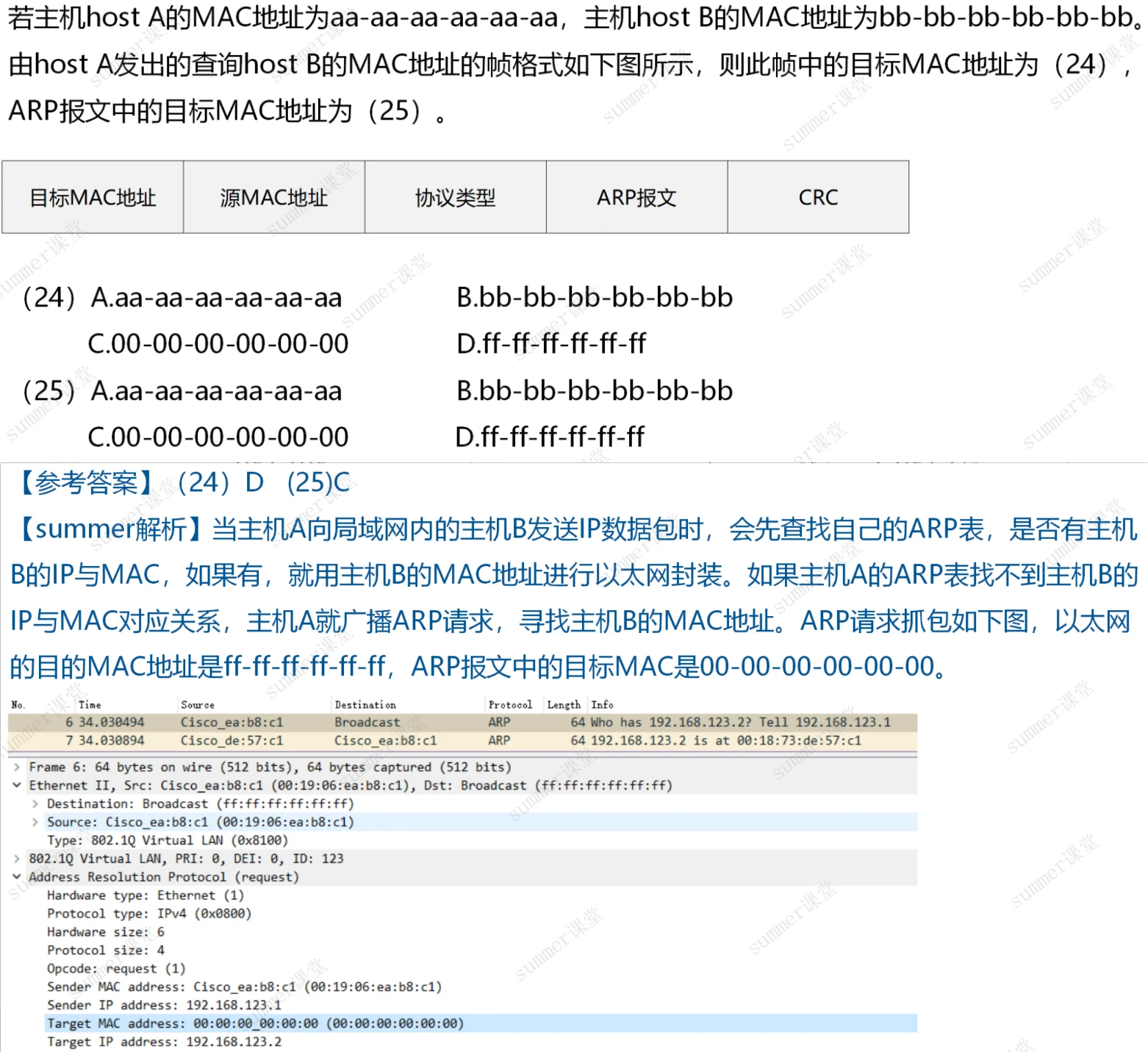Click the ARP报文 cell in frame table
Screen dimensions: 1148x1052
tap(636, 198)
